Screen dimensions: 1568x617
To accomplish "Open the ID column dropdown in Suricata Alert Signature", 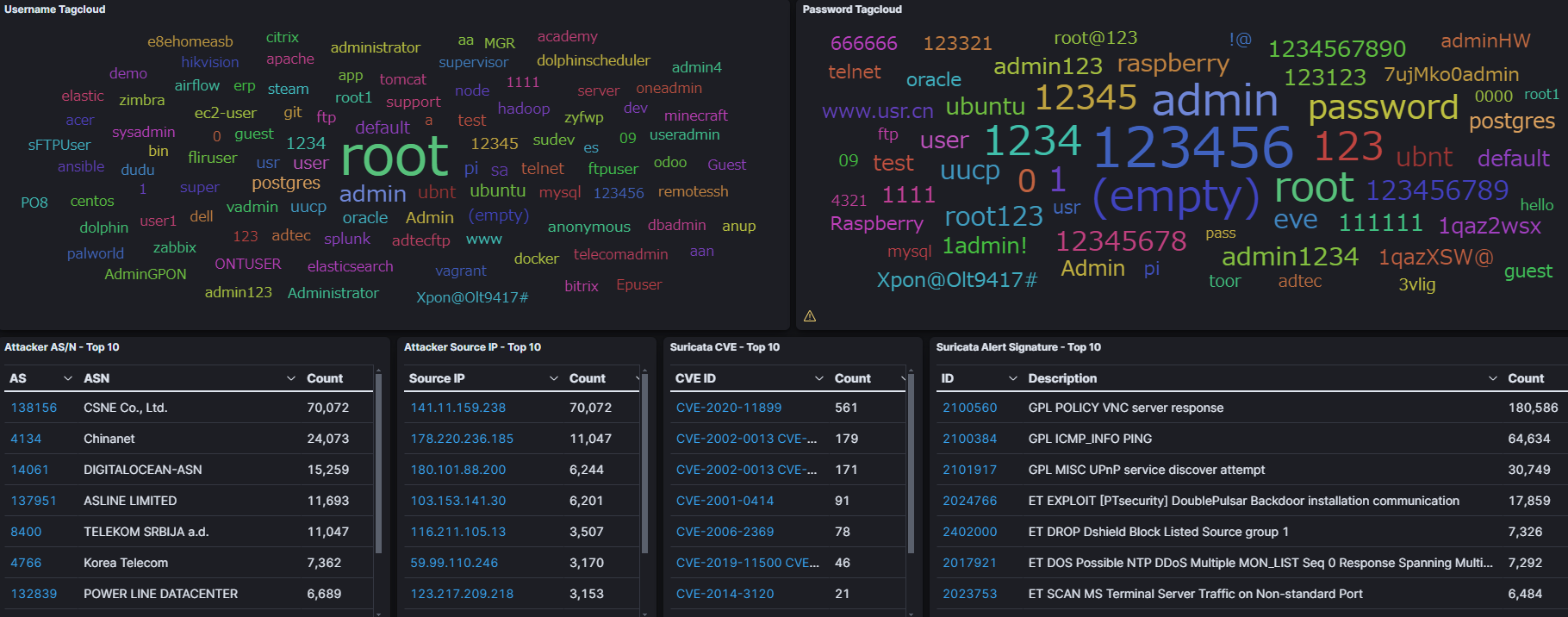I will click(1013, 378).
